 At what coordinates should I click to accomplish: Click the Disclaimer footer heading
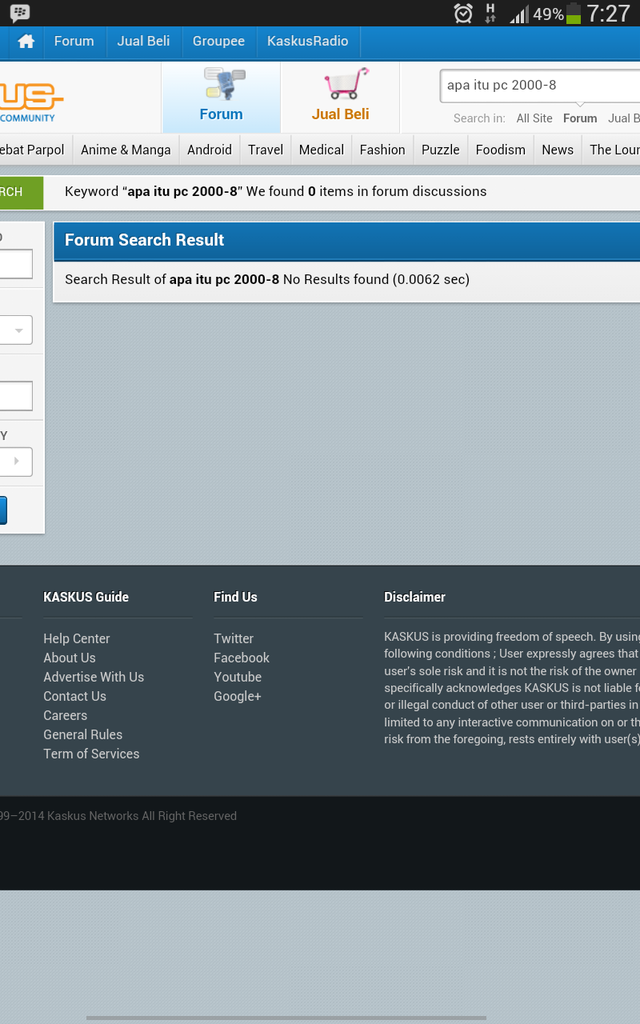(415, 597)
